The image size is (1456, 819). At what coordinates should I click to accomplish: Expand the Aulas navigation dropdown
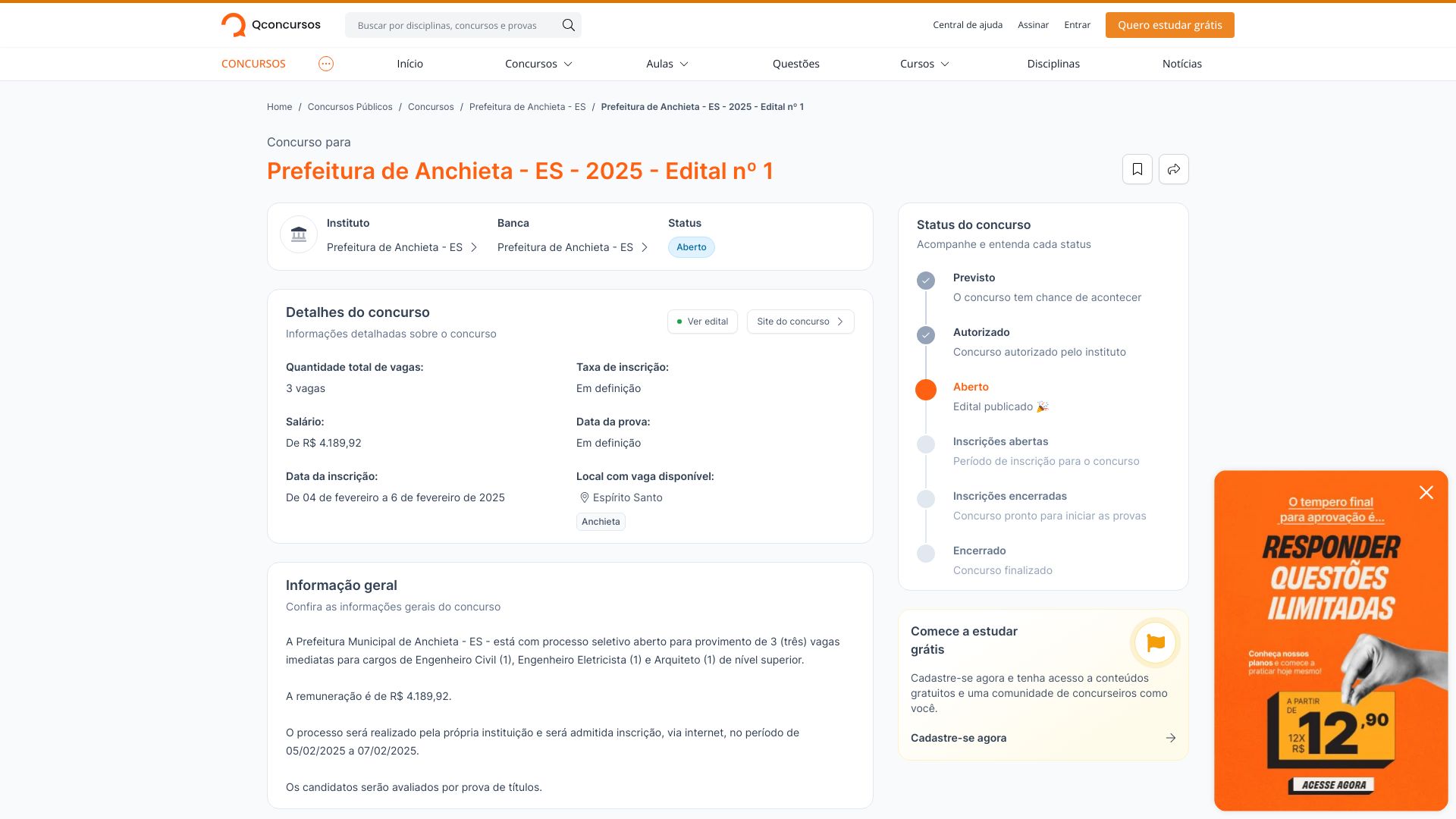tap(667, 64)
